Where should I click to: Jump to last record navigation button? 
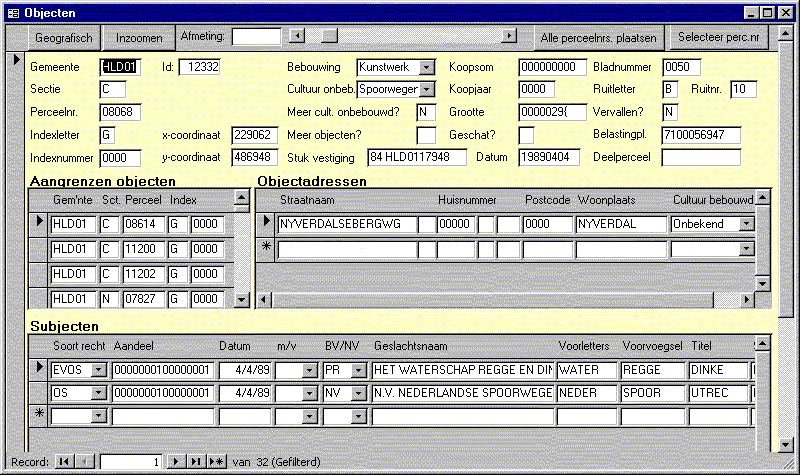click(x=196, y=462)
